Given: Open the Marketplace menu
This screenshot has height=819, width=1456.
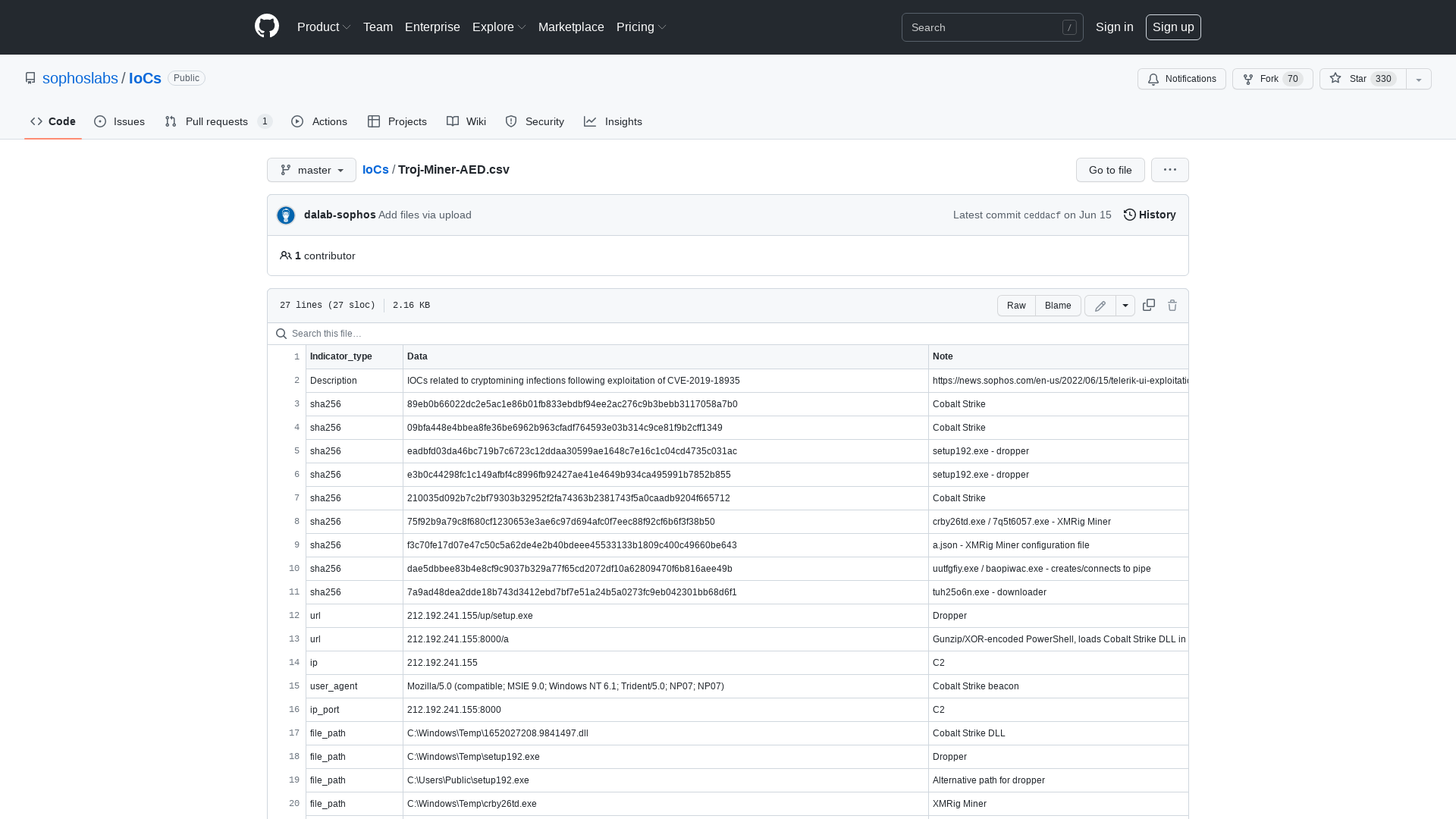Looking at the screenshot, I should point(571,27).
